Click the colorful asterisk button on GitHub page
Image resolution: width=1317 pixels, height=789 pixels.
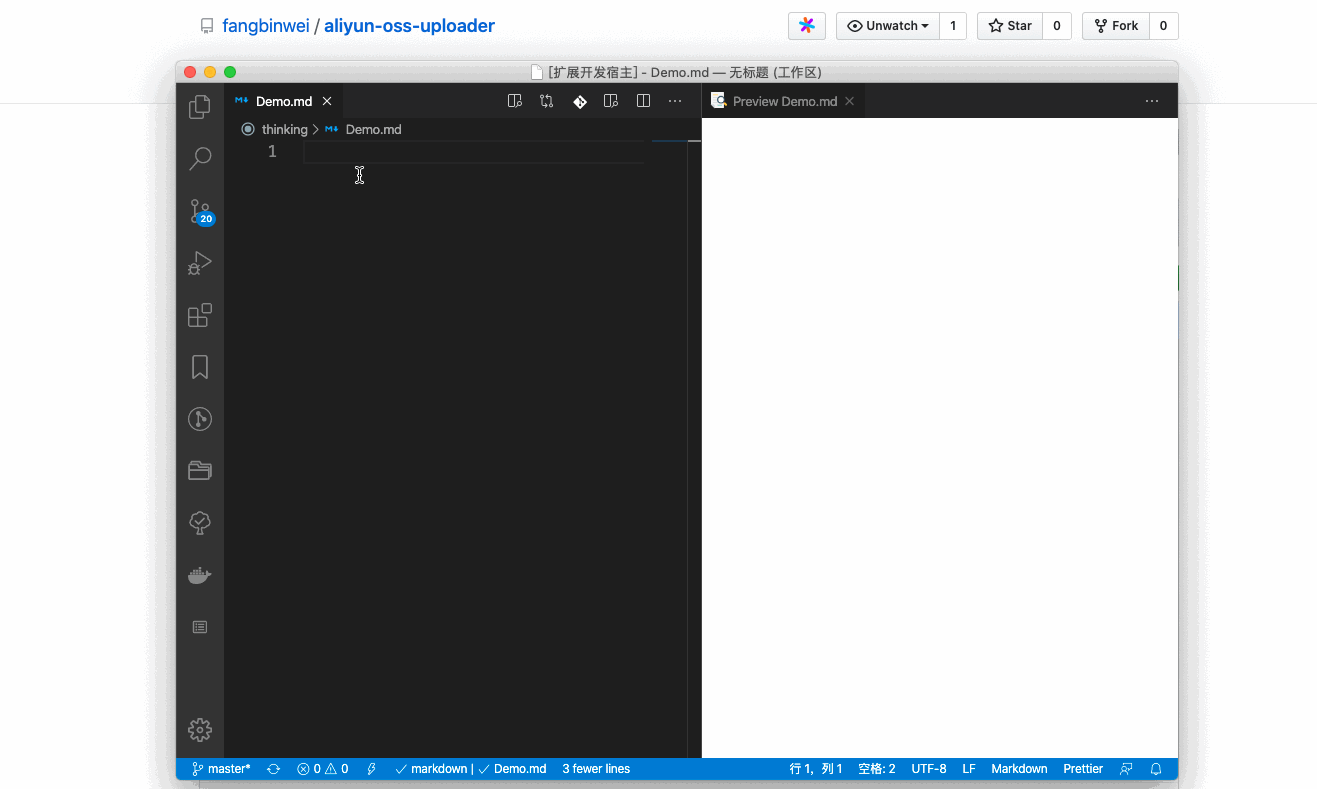pyautogui.click(x=807, y=26)
